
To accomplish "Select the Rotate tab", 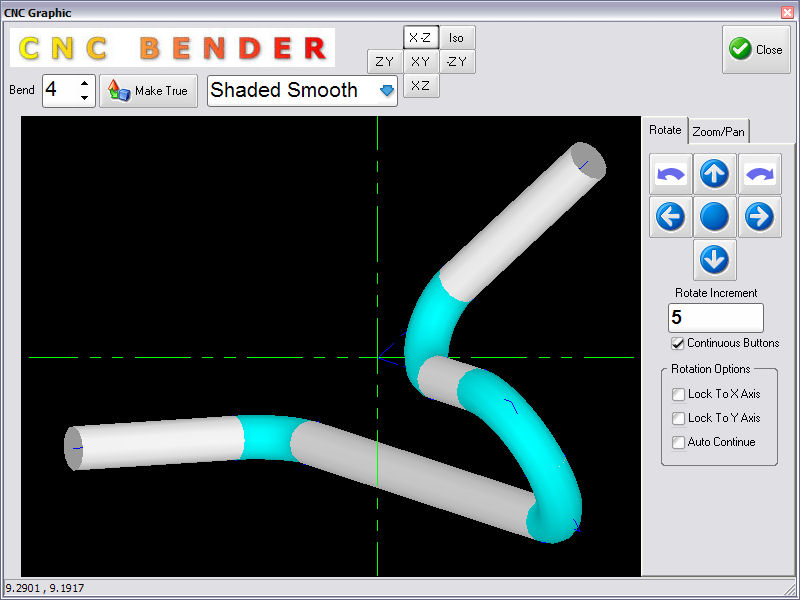I will click(665, 130).
